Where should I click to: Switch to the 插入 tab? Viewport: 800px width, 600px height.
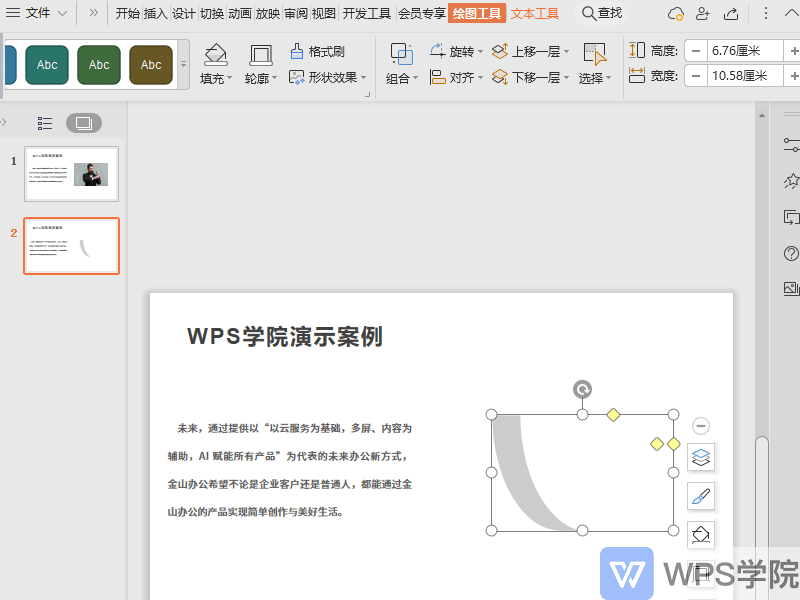[x=156, y=13]
